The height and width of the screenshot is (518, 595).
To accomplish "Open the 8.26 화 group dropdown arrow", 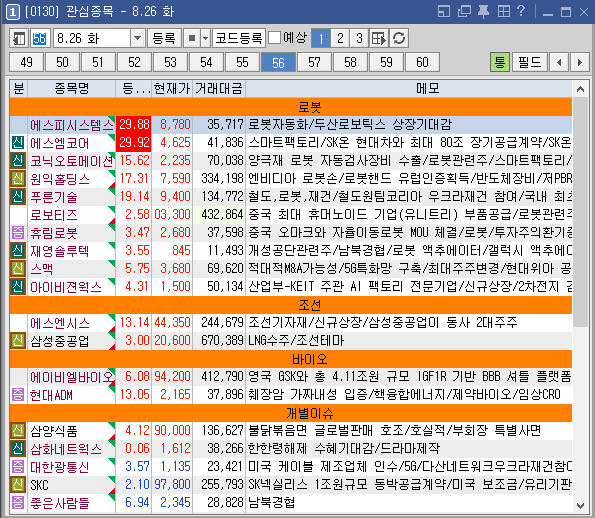I will (137, 38).
